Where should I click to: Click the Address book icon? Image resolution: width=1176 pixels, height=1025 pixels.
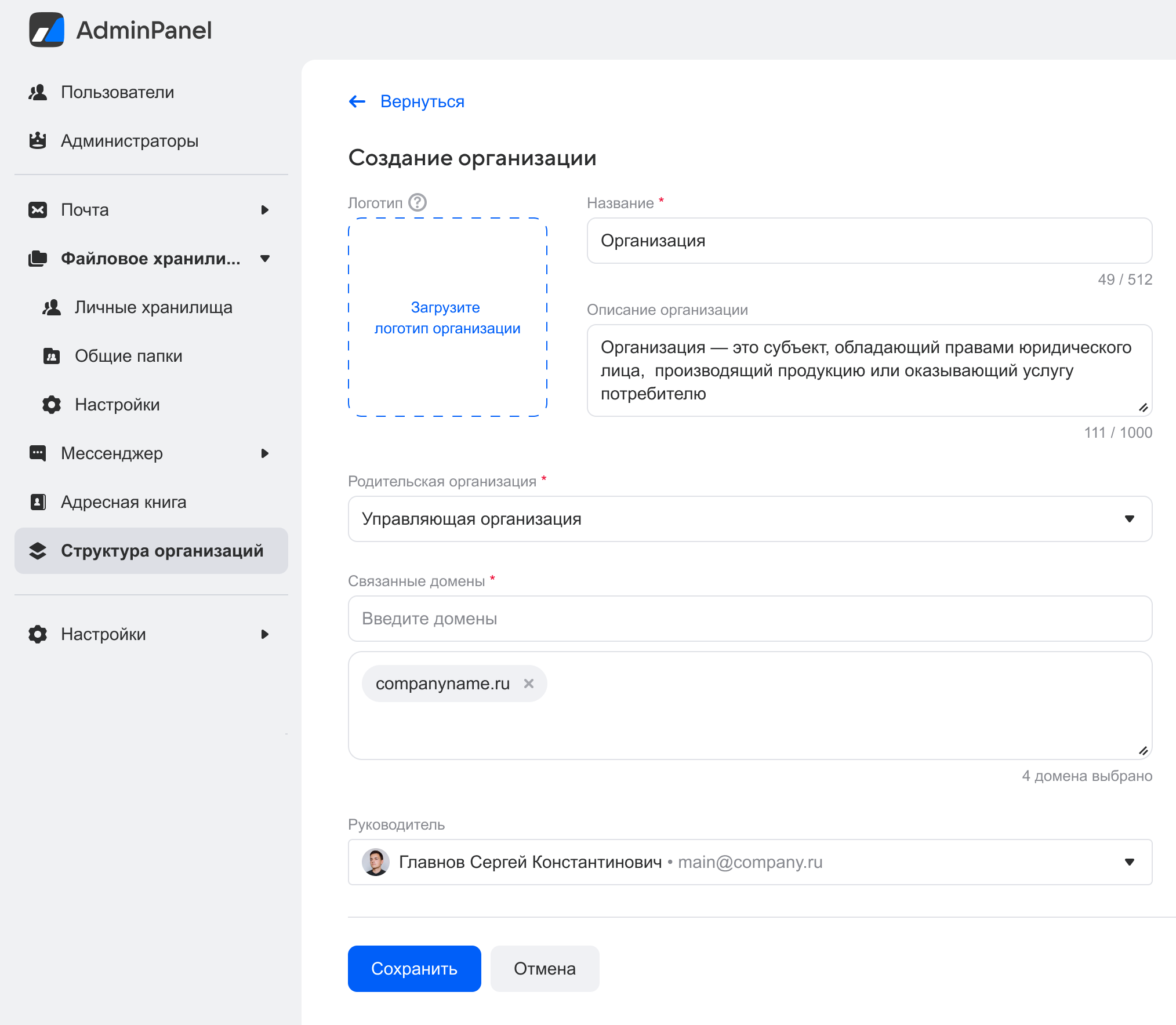(38, 502)
